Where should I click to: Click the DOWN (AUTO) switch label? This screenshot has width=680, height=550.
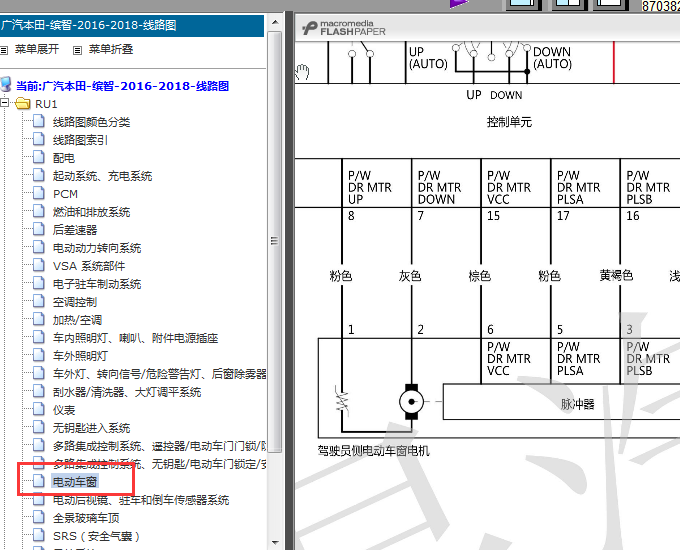tap(552, 58)
